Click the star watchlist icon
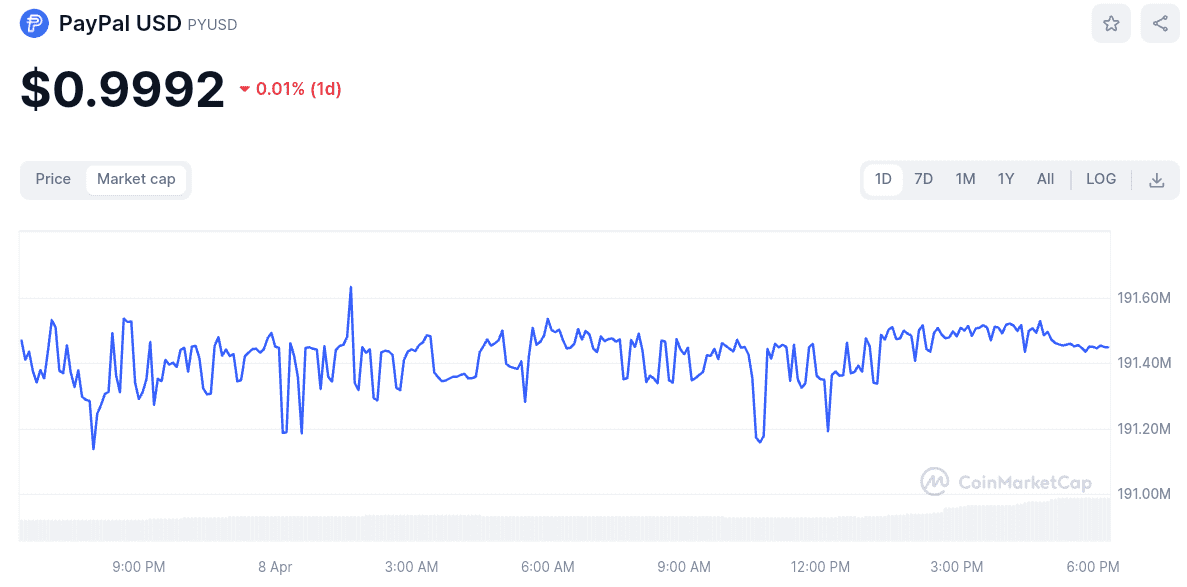The width and height of the screenshot is (1187, 587). 1111,23
